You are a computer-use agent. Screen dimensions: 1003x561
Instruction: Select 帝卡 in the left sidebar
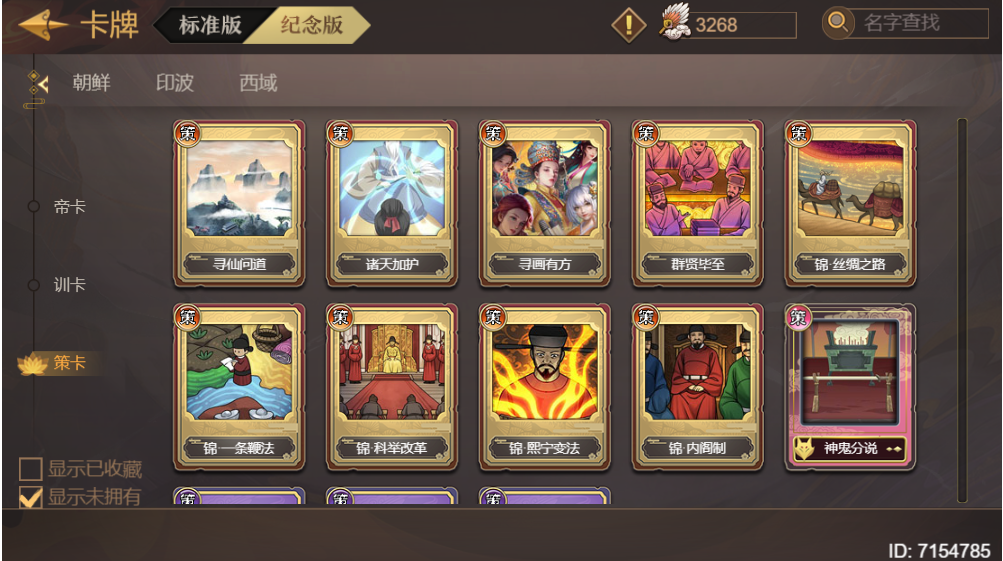[69, 207]
